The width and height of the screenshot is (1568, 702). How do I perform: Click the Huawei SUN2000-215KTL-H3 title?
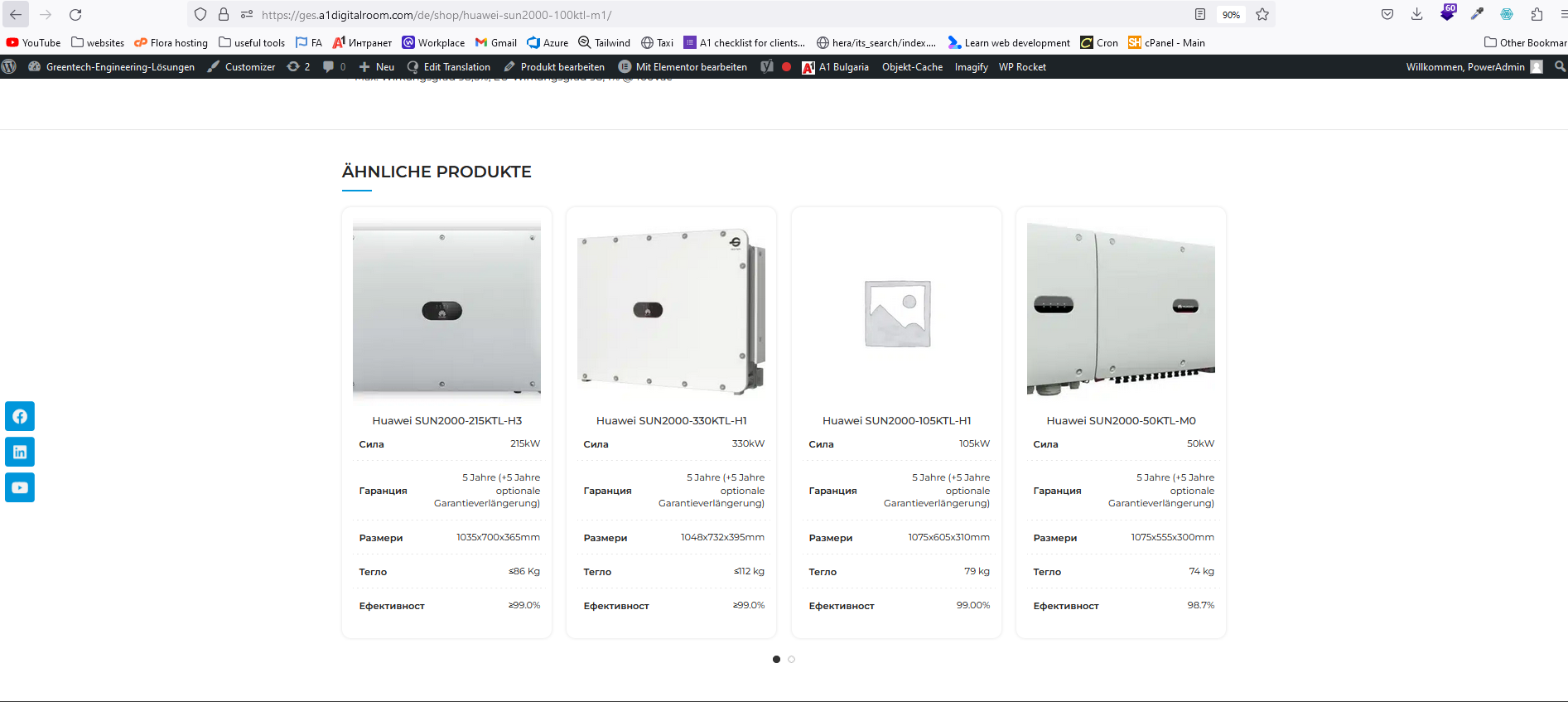446,420
